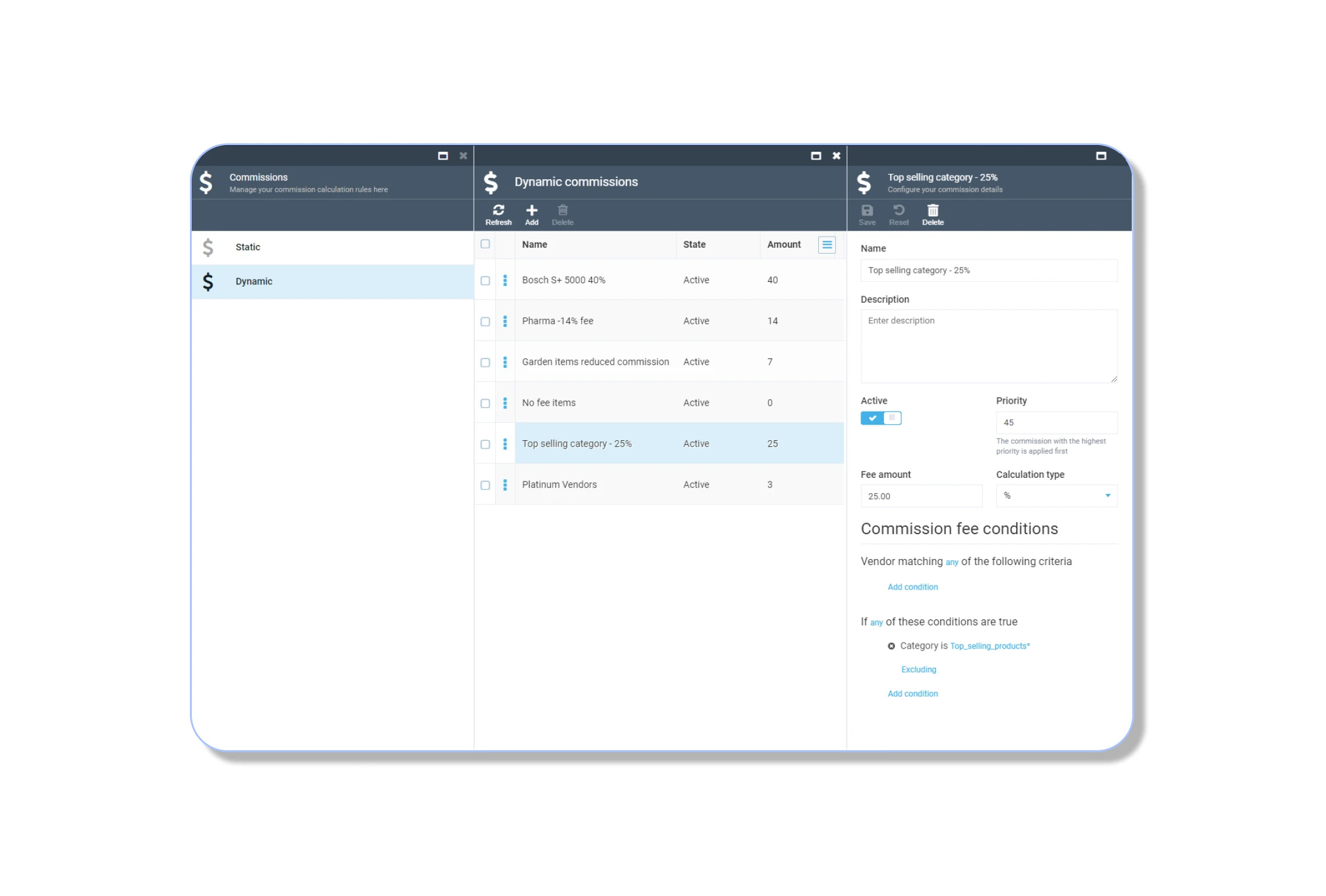Select Top selling category - 25% row name
This screenshot has width=1326, height=896.
[577, 444]
